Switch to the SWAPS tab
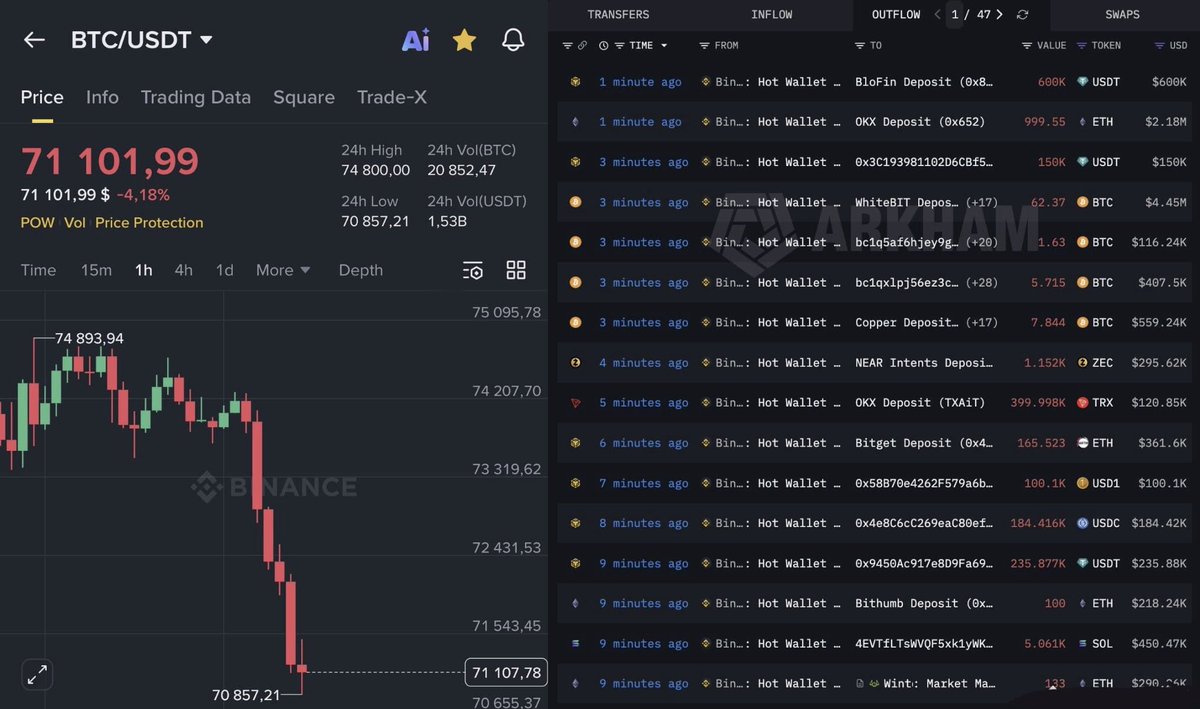The height and width of the screenshot is (709, 1200). click(x=1122, y=14)
